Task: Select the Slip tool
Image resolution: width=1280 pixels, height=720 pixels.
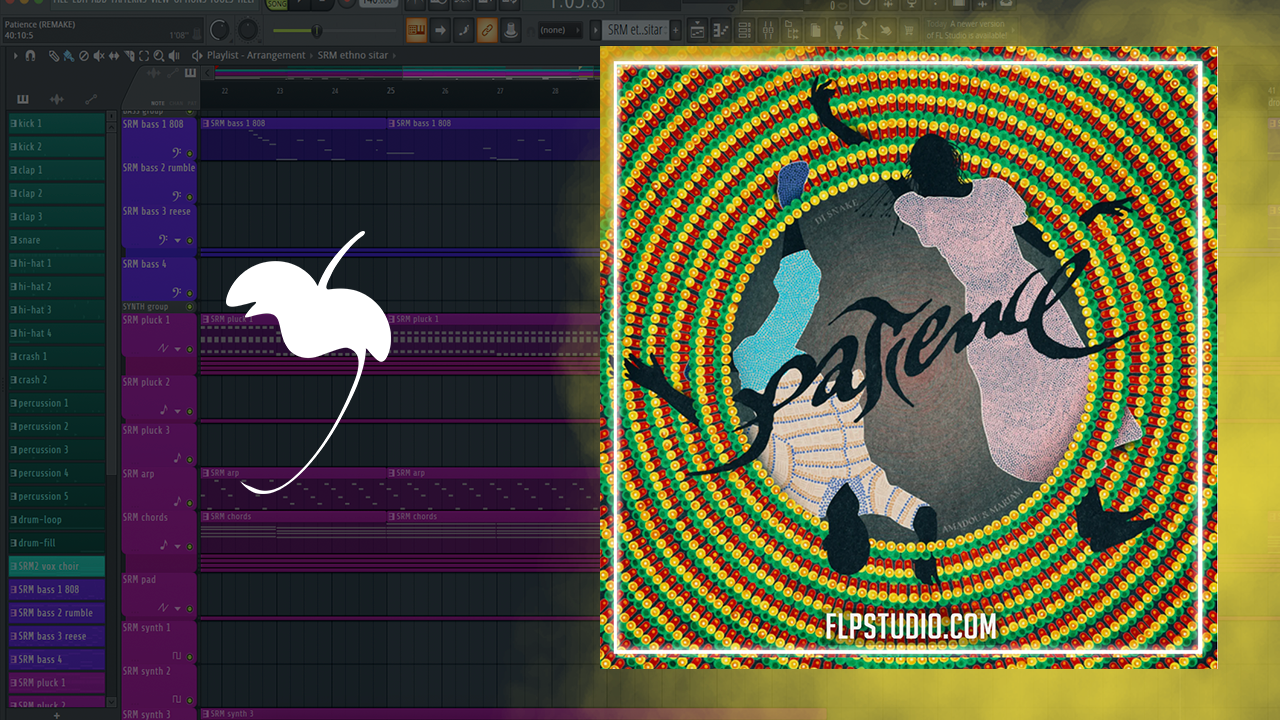Action: pyautogui.click(x=114, y=55)
